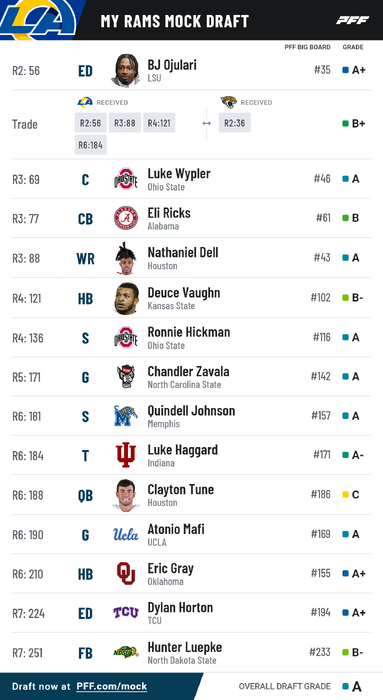
Task: Click the Indiana logo beside Luke Haggard
Action: click(125, 455)
